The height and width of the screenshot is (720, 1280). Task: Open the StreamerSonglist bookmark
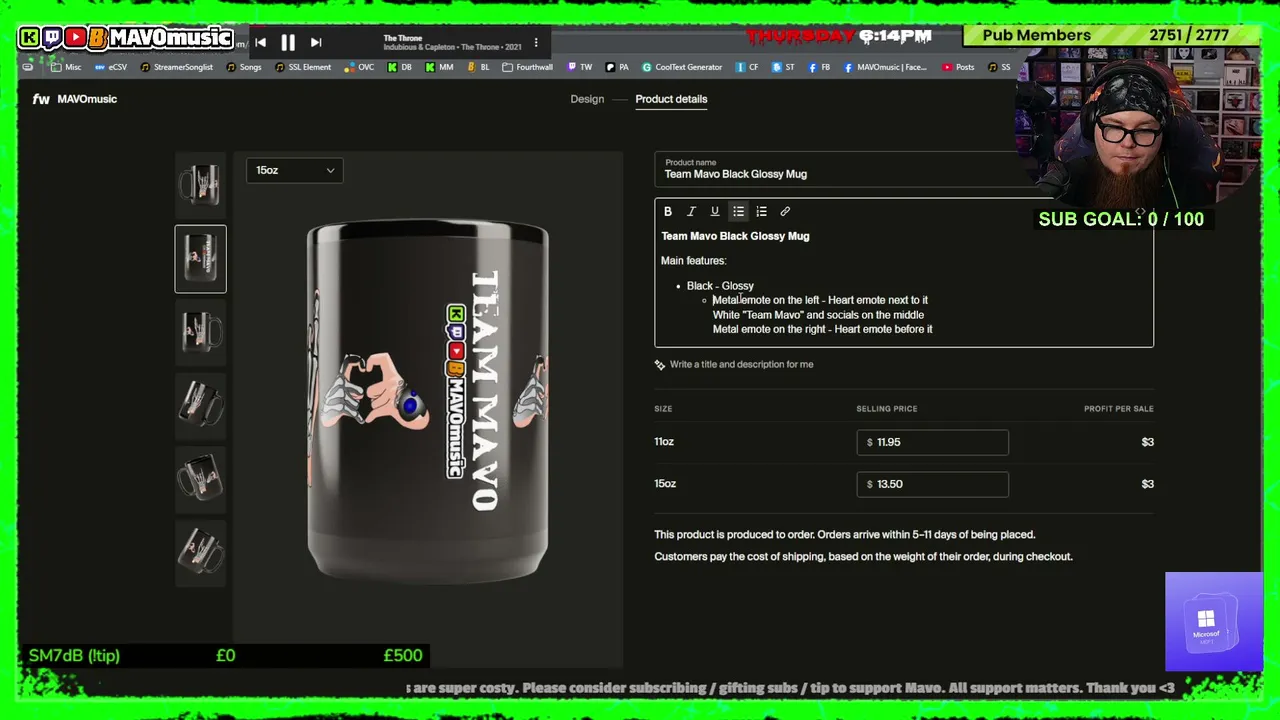click(x=176, y=67)
